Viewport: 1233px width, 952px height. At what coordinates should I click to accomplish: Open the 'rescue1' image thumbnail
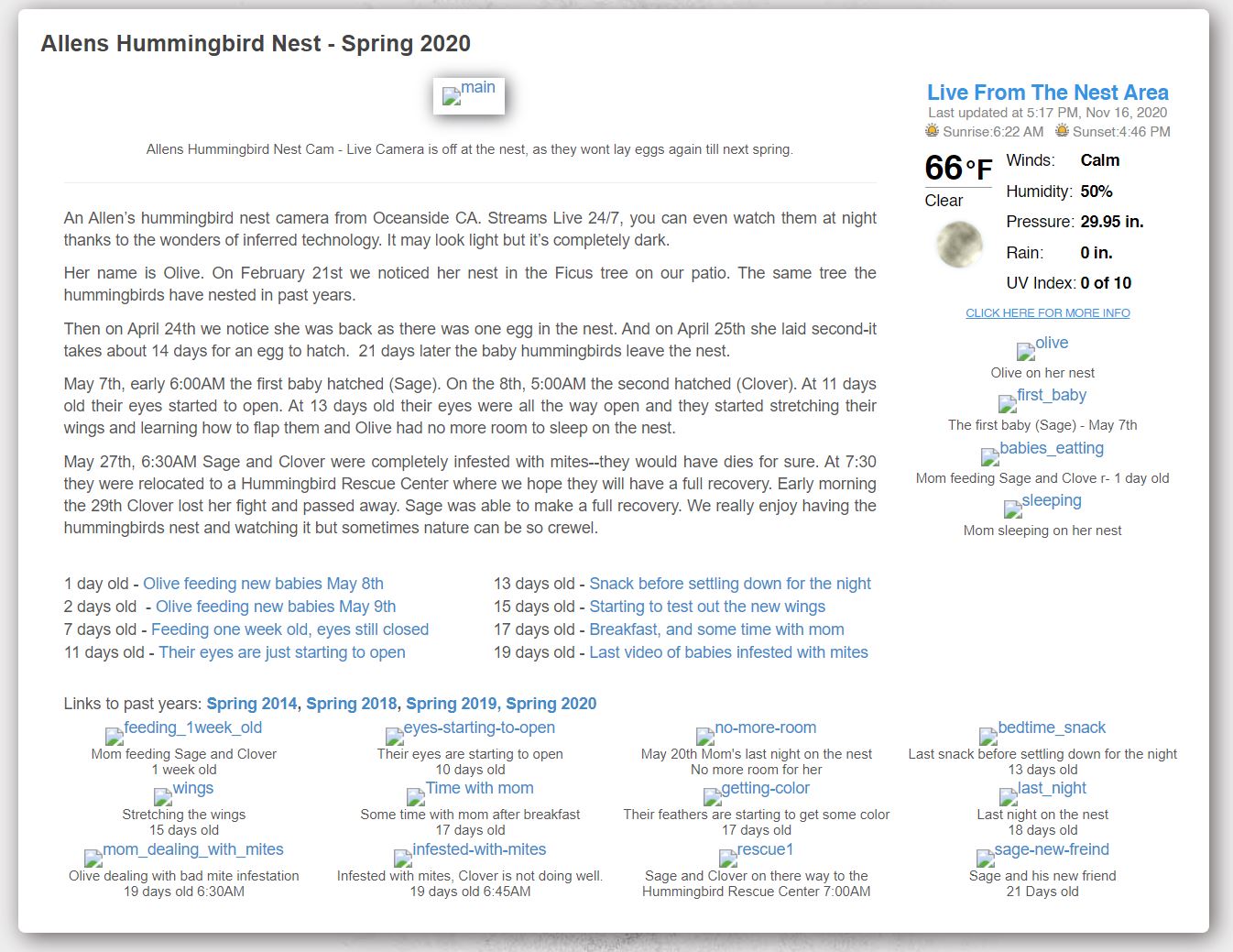(x=757, y=852)
